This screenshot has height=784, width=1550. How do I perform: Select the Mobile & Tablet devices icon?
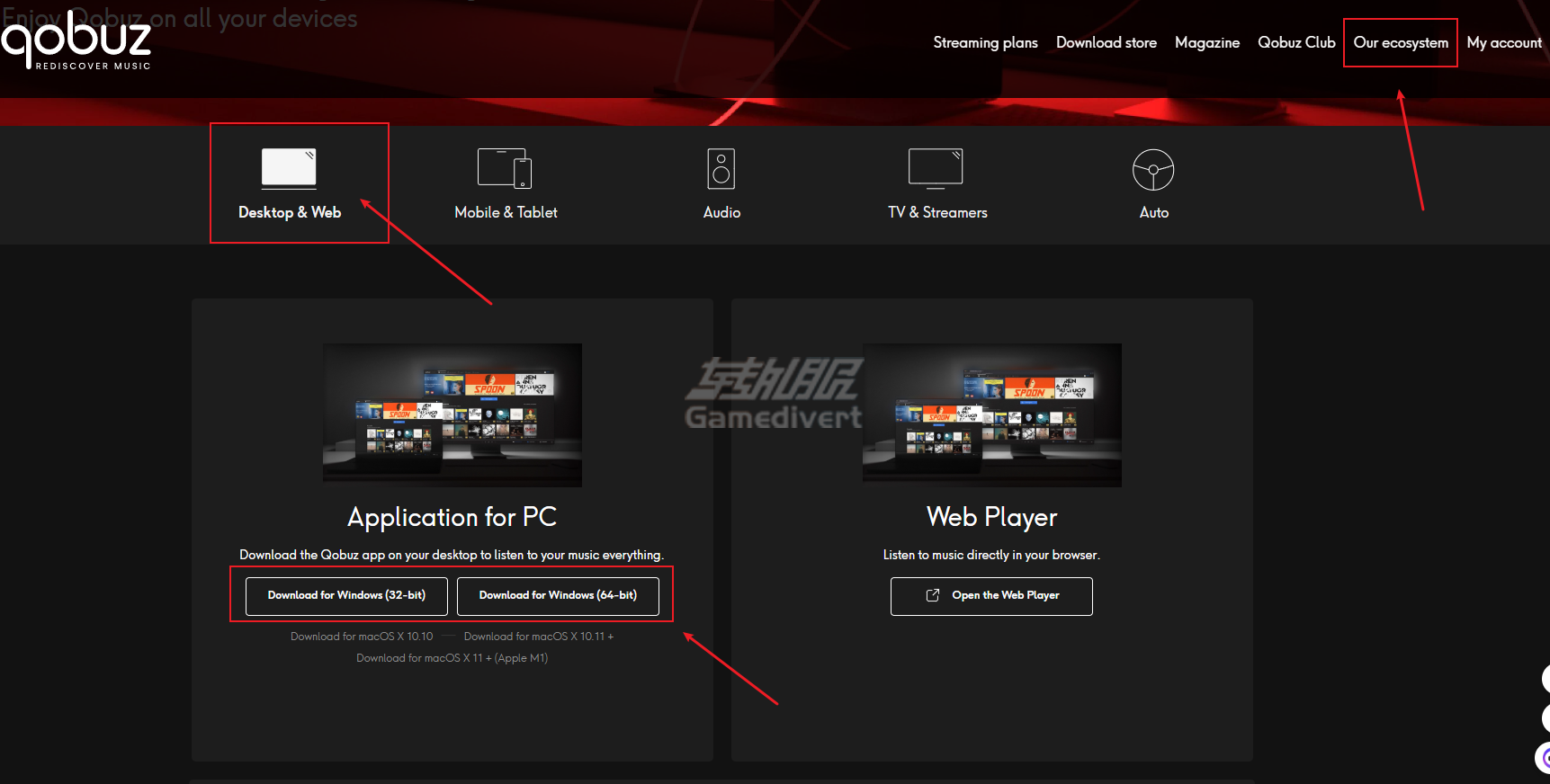[x=505, y=168]
